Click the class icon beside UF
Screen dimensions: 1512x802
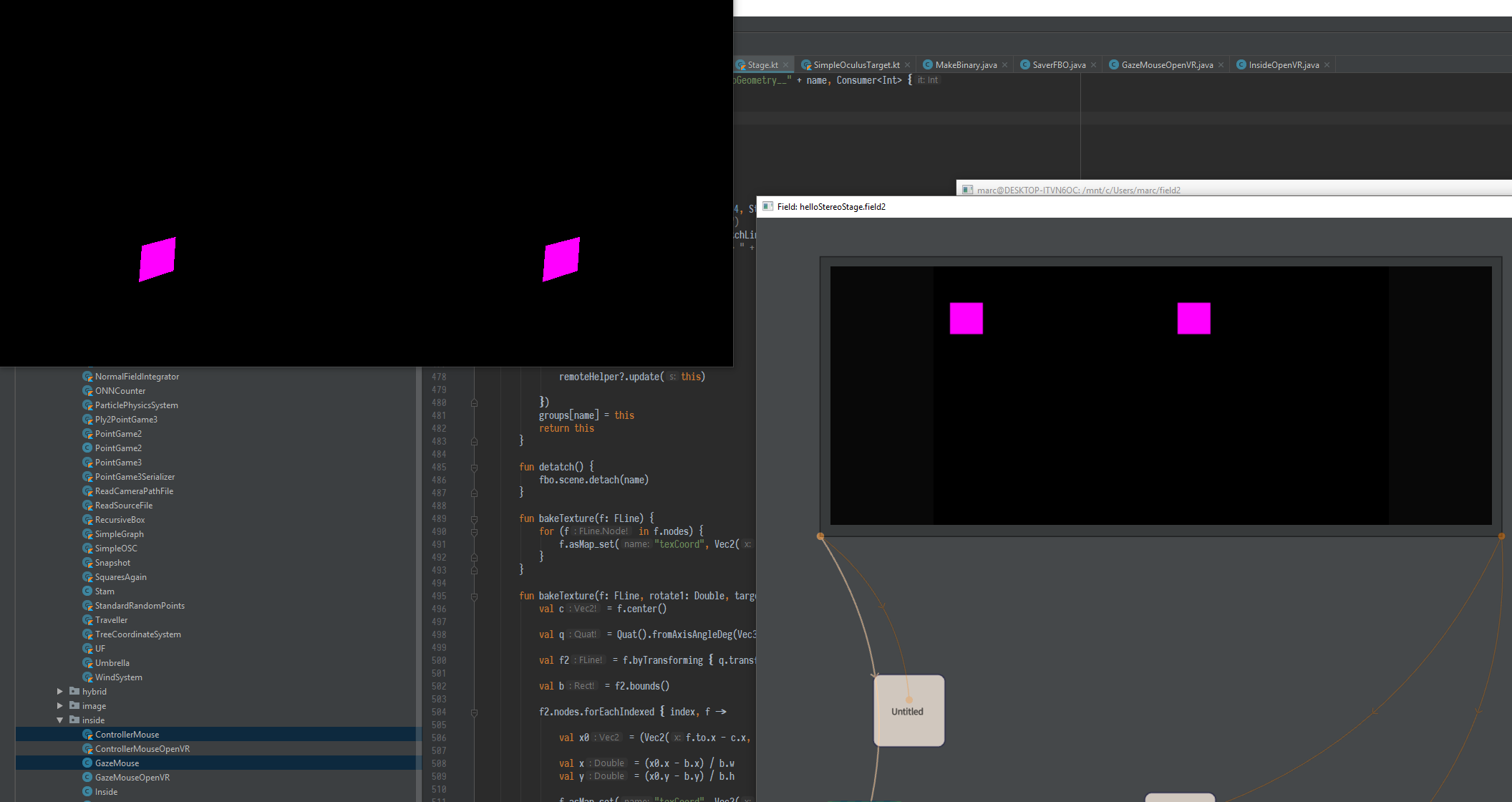87,649
